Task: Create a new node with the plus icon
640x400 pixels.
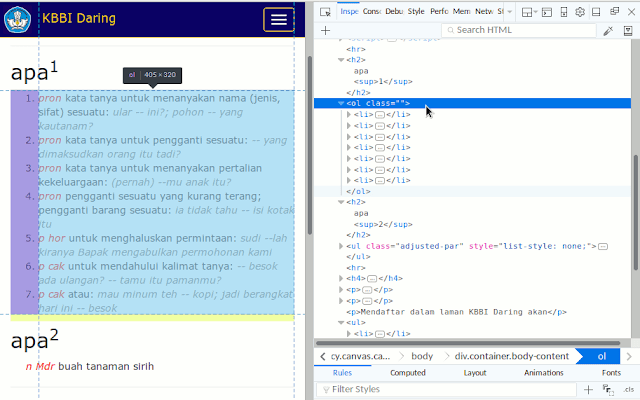Action: [x=325, y=30]
